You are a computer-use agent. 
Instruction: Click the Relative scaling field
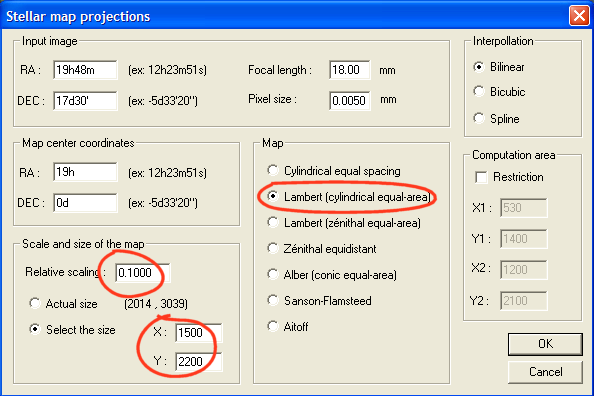click(x=142, y=272)
